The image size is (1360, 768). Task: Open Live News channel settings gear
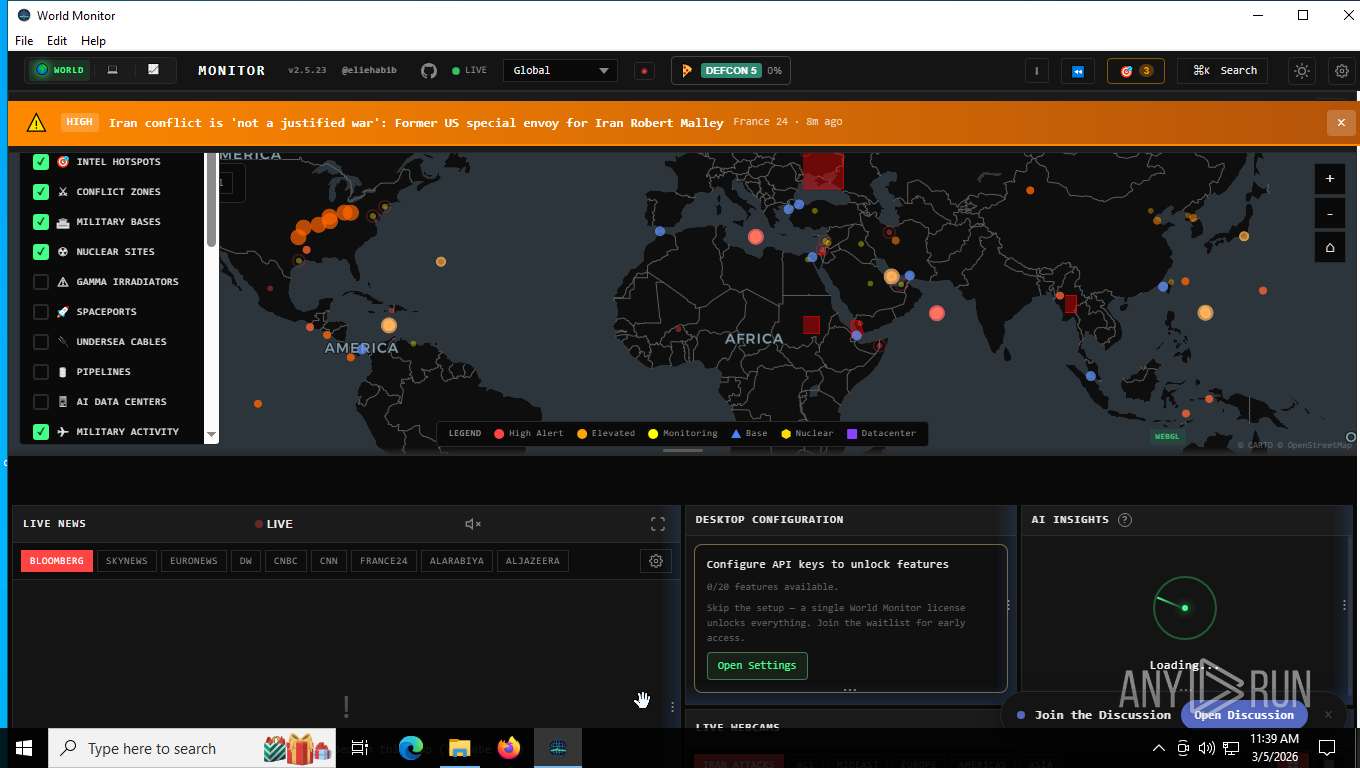656,561
